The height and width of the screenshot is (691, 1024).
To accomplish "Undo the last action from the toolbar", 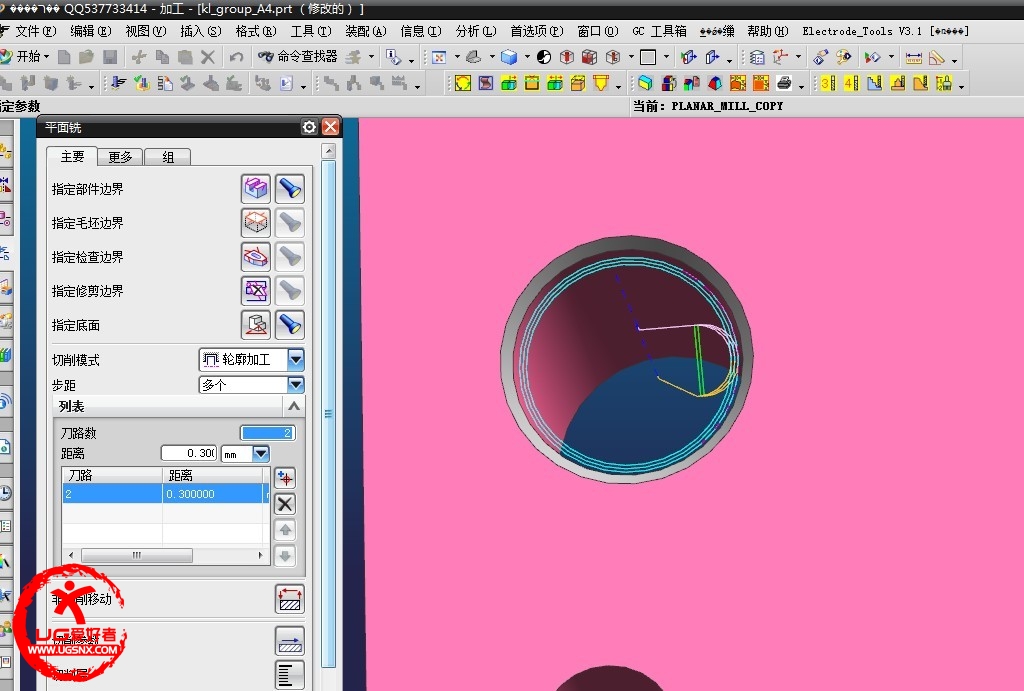I will click(236, 57).
